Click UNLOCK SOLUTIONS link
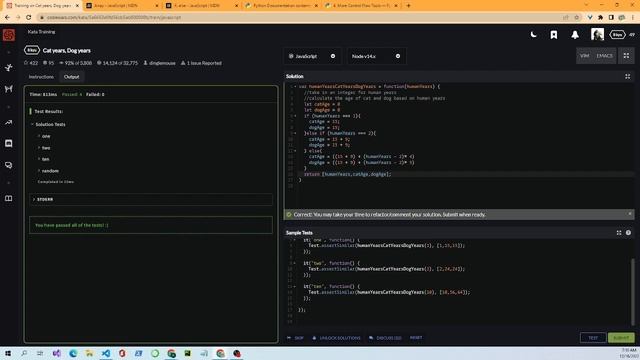This screenshot has width=640, height=360. coord(336,338)
